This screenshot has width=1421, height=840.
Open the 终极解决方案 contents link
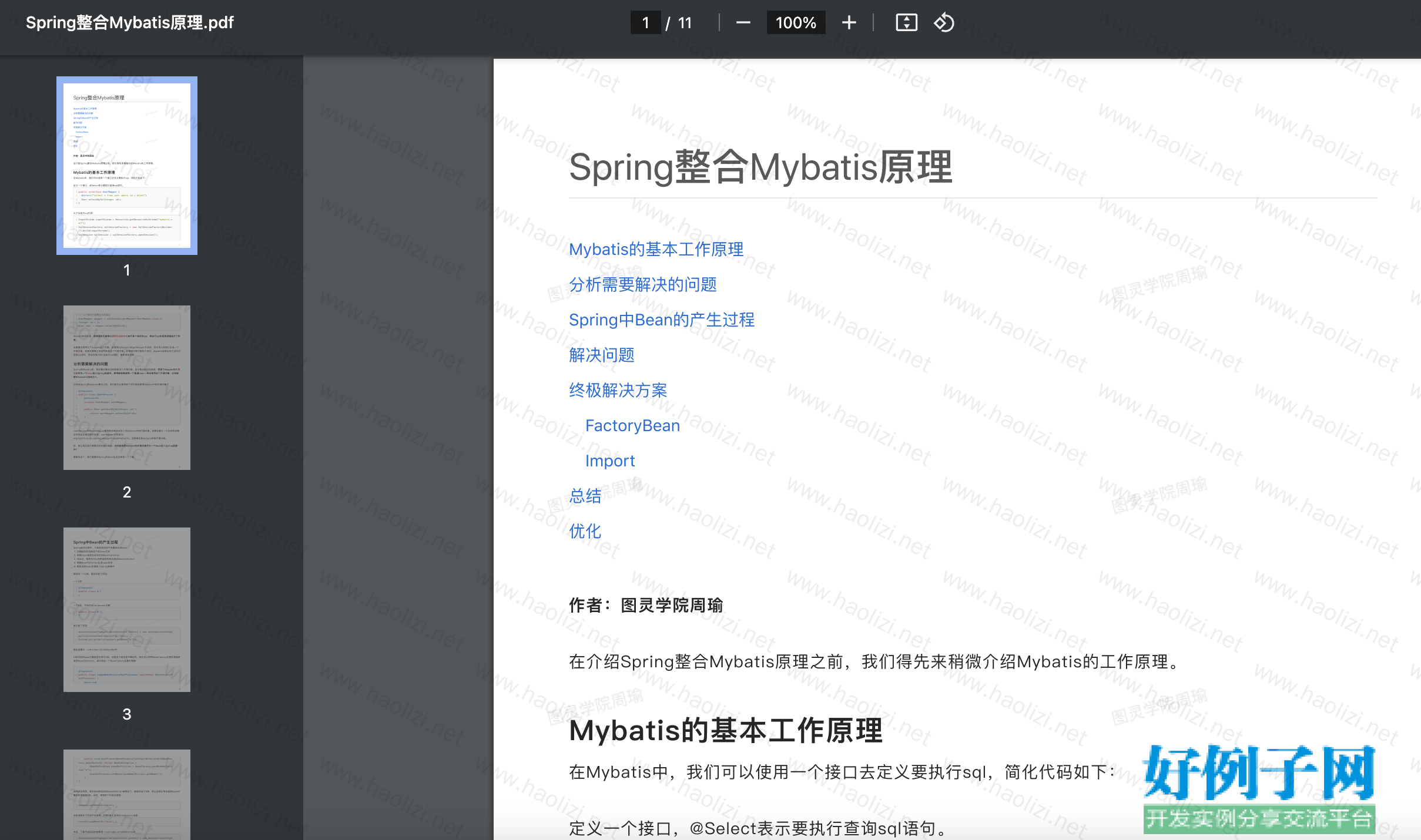(618, 390)
